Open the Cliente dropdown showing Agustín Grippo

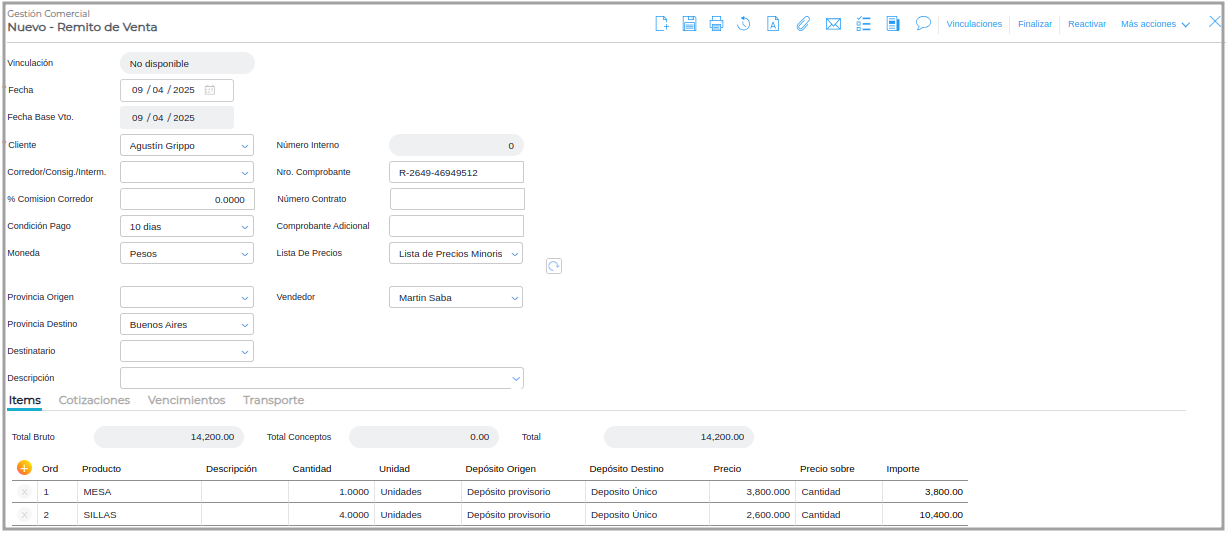(x=187, y=146)
